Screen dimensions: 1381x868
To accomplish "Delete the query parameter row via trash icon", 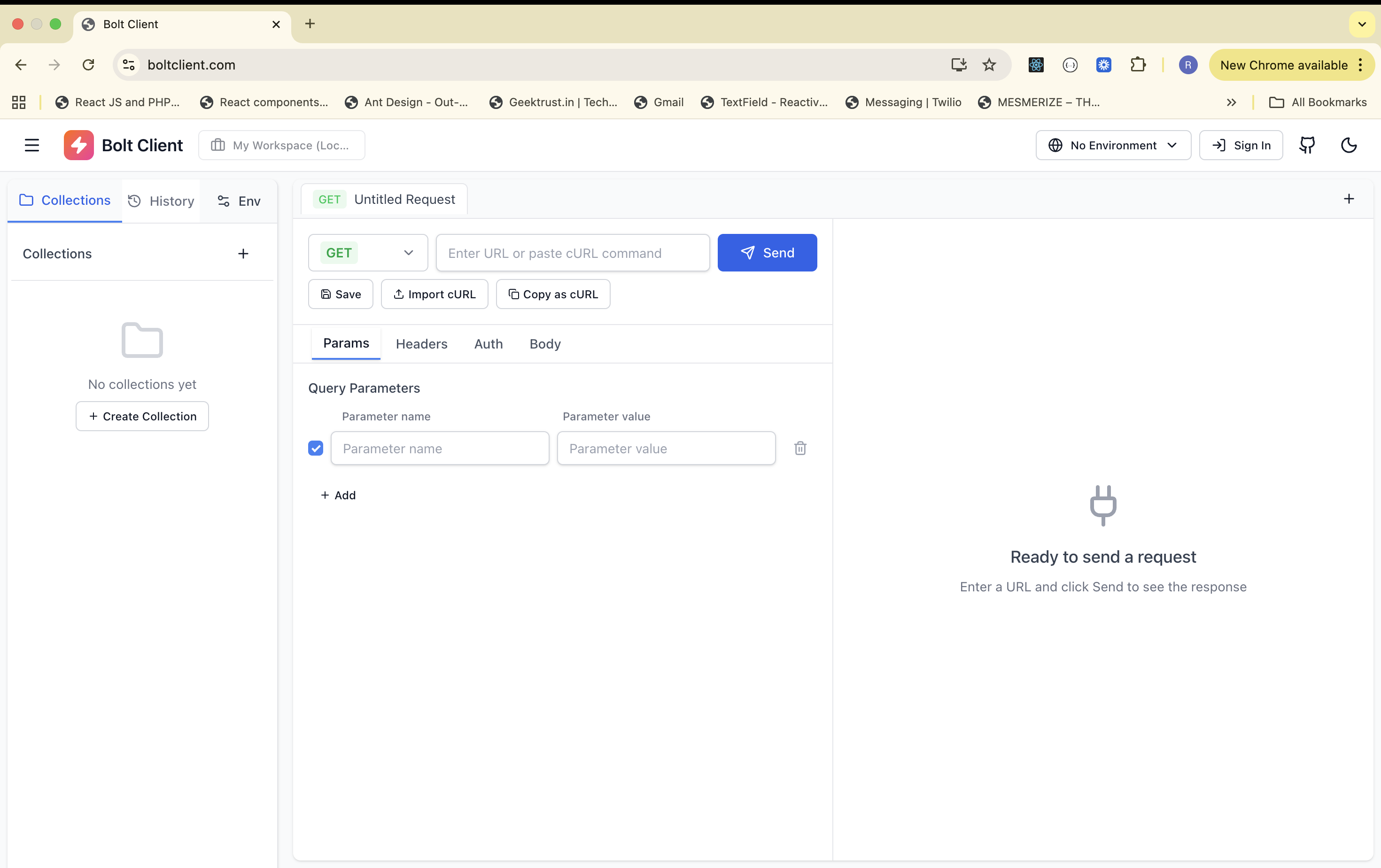I will tap(800, 448).
